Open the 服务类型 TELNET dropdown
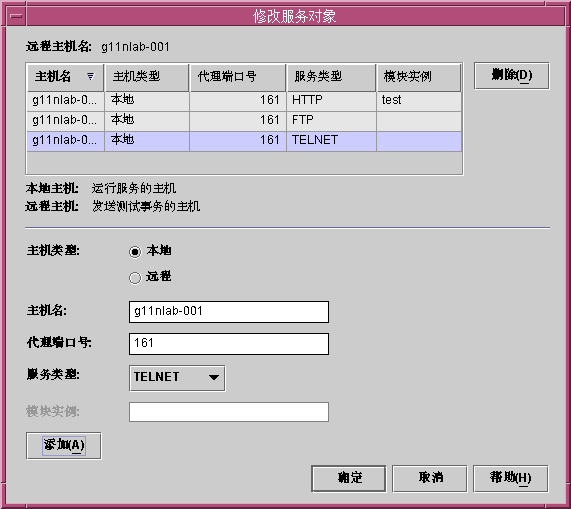Viewport: 571px width, 509px height. coord(177,378)
